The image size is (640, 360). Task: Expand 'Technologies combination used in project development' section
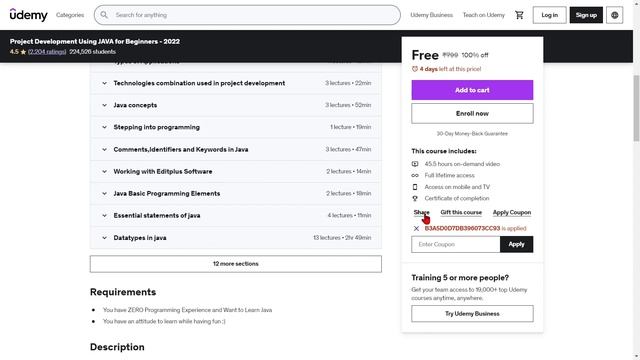click(x=236, y=83)
